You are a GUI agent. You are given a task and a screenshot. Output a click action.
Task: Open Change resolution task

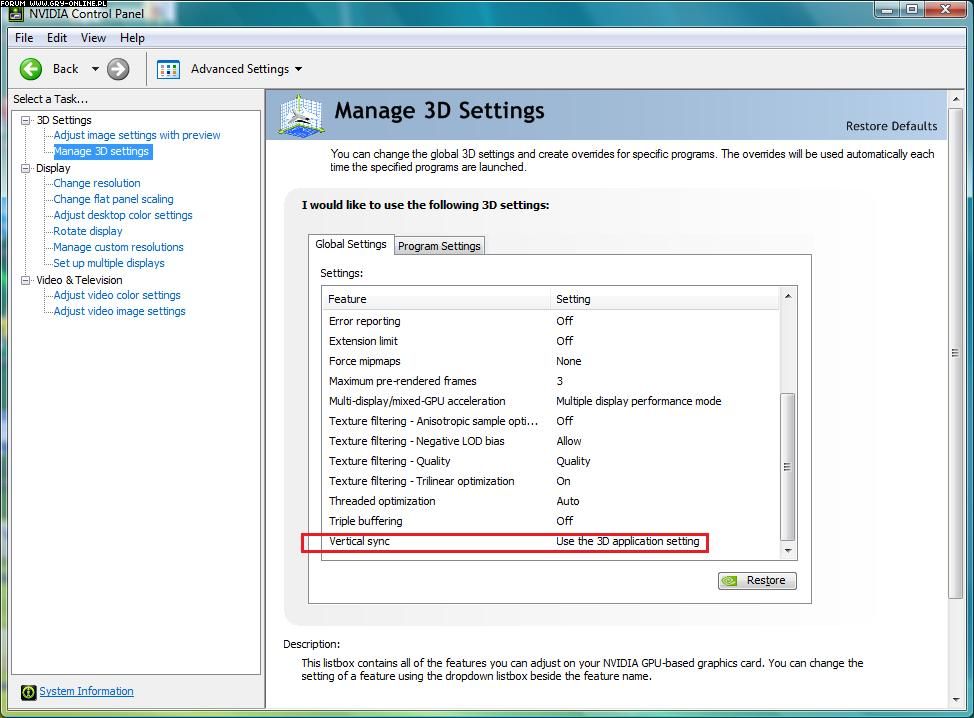(x=97, y=183)
